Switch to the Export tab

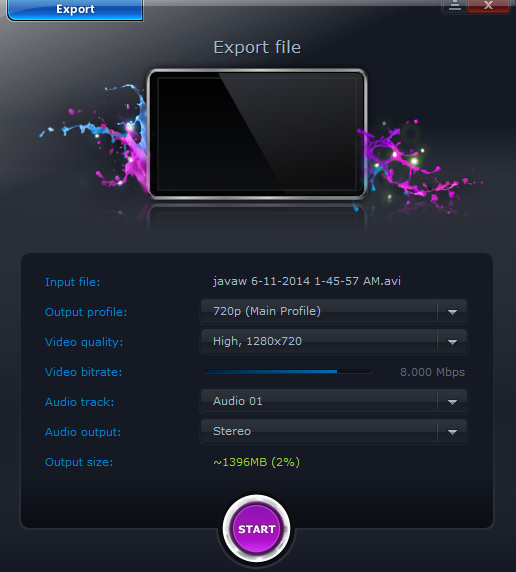[x=75, y=9]
